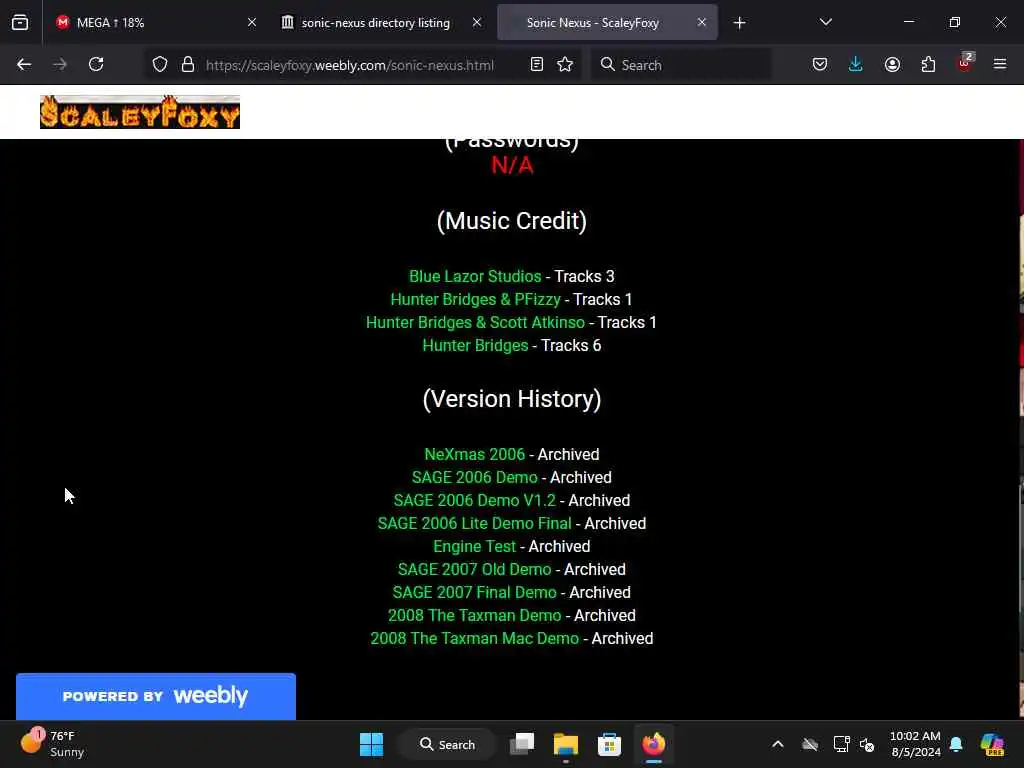
Task: Click Powered by Weebly banner
Action: pos(155,696)
